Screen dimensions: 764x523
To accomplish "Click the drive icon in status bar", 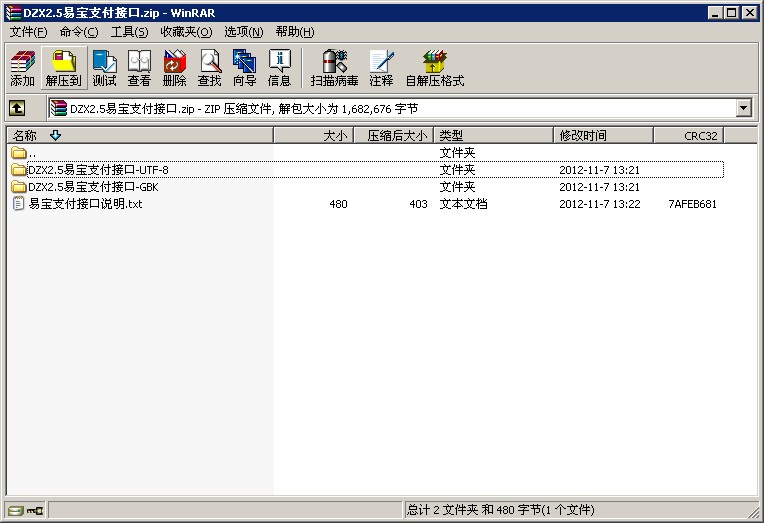I will click(16, 510).
